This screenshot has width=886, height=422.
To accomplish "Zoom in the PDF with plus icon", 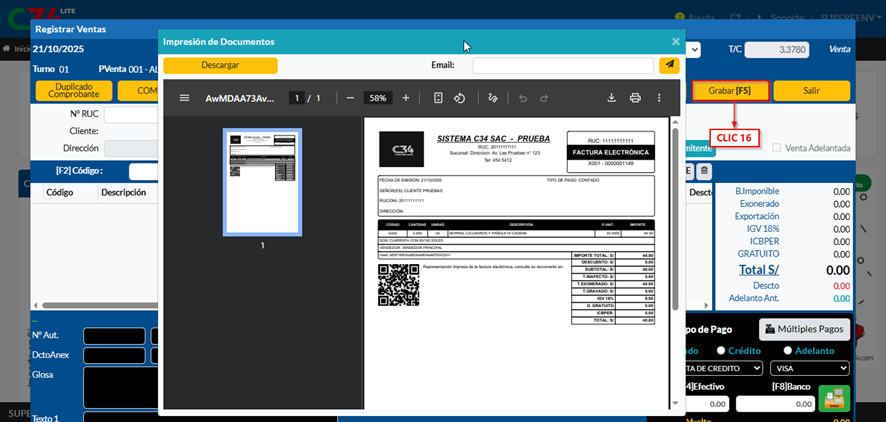I will pyautogui.click(x=405, y=98).
